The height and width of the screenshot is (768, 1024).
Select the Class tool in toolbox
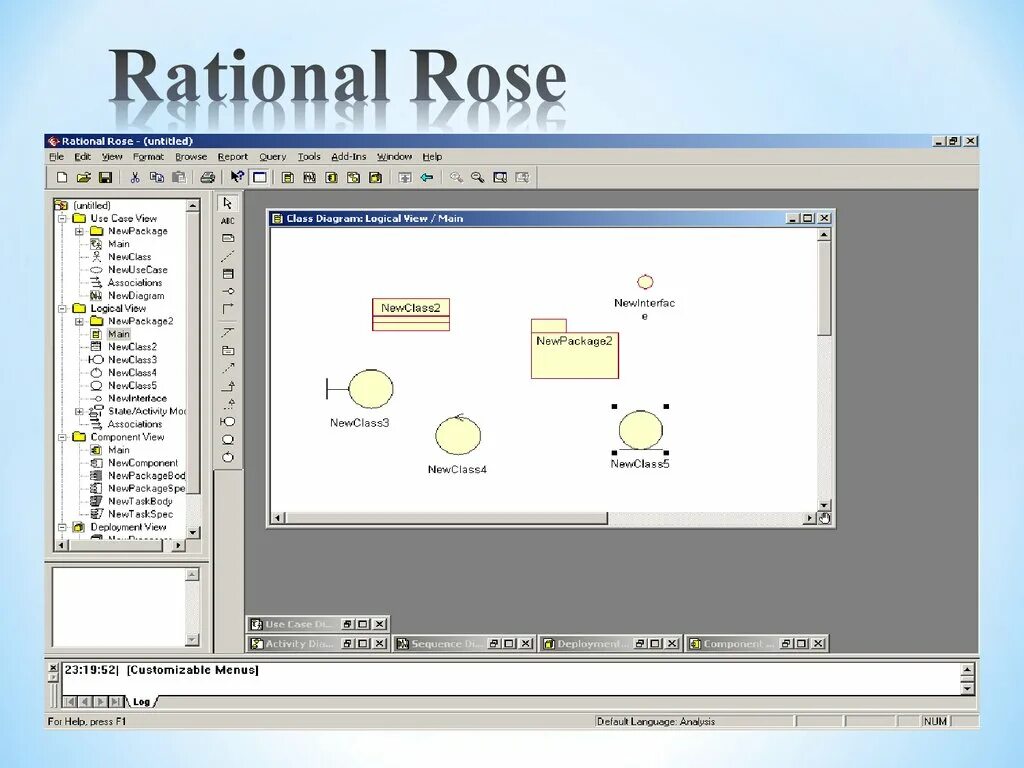coord(228,274)
